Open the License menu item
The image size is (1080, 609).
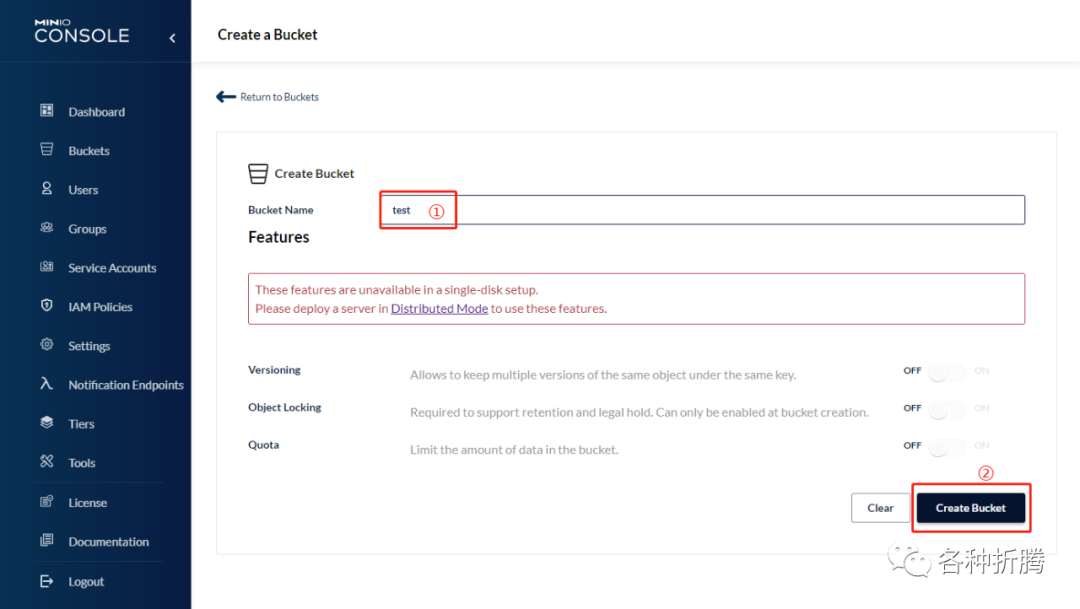(x=87, y=503)
